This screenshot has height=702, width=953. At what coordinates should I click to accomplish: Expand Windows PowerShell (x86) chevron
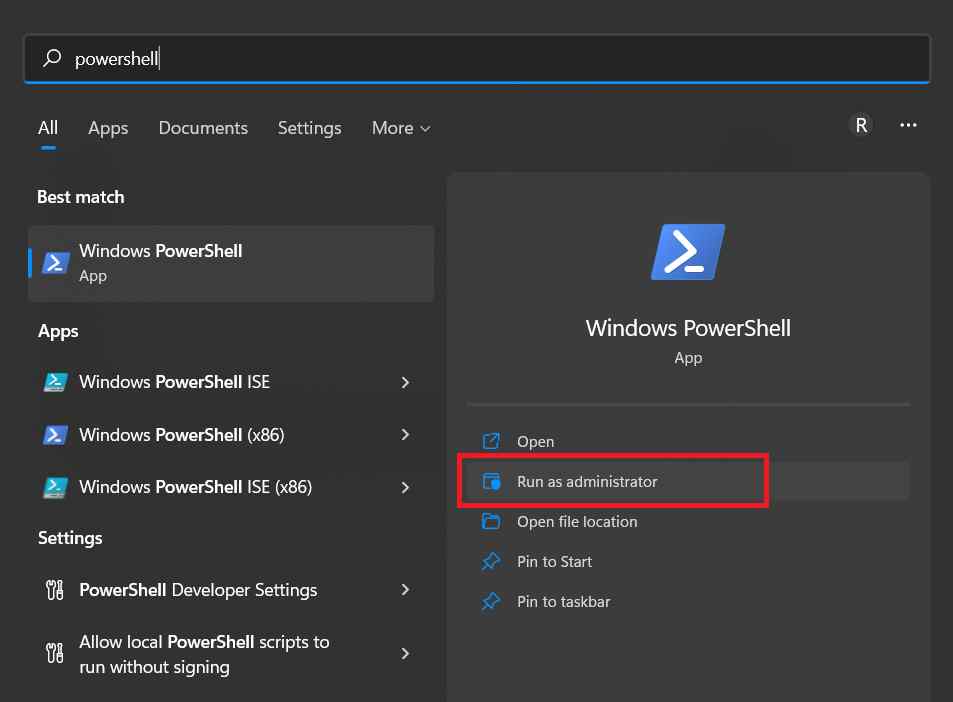405,435
